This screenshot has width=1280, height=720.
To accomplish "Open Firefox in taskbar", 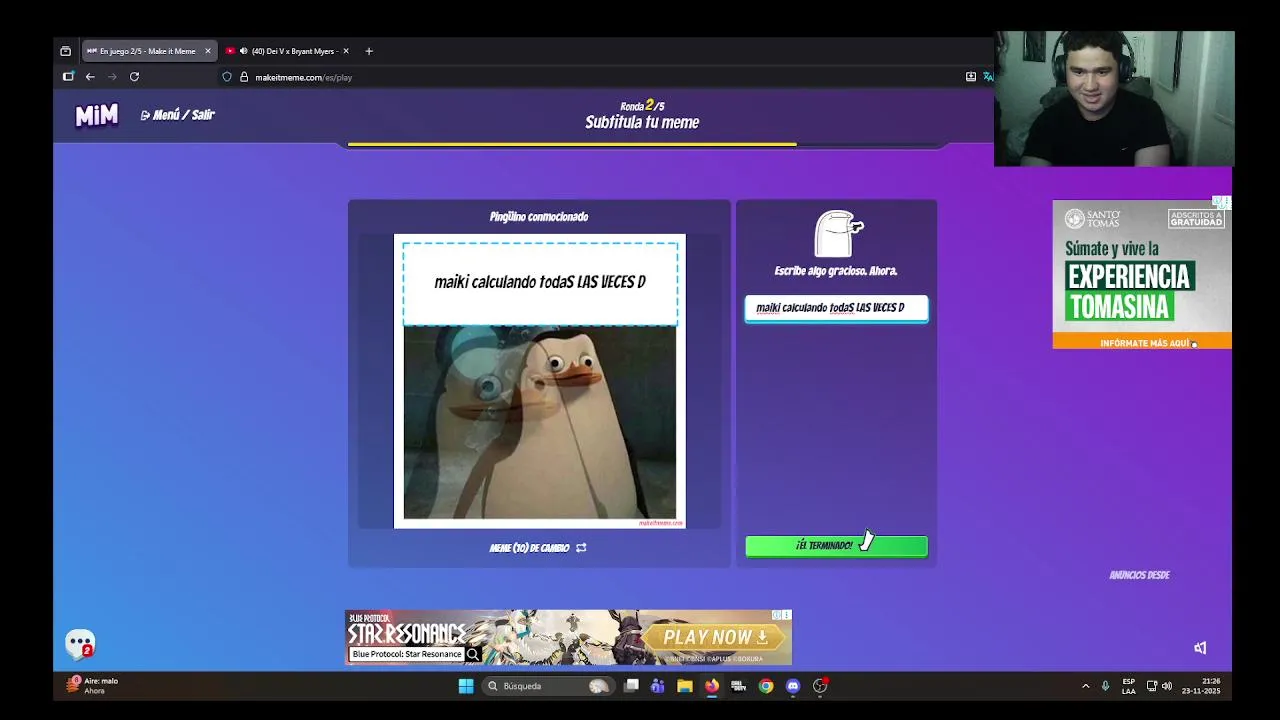I will (x=711, y=686).
